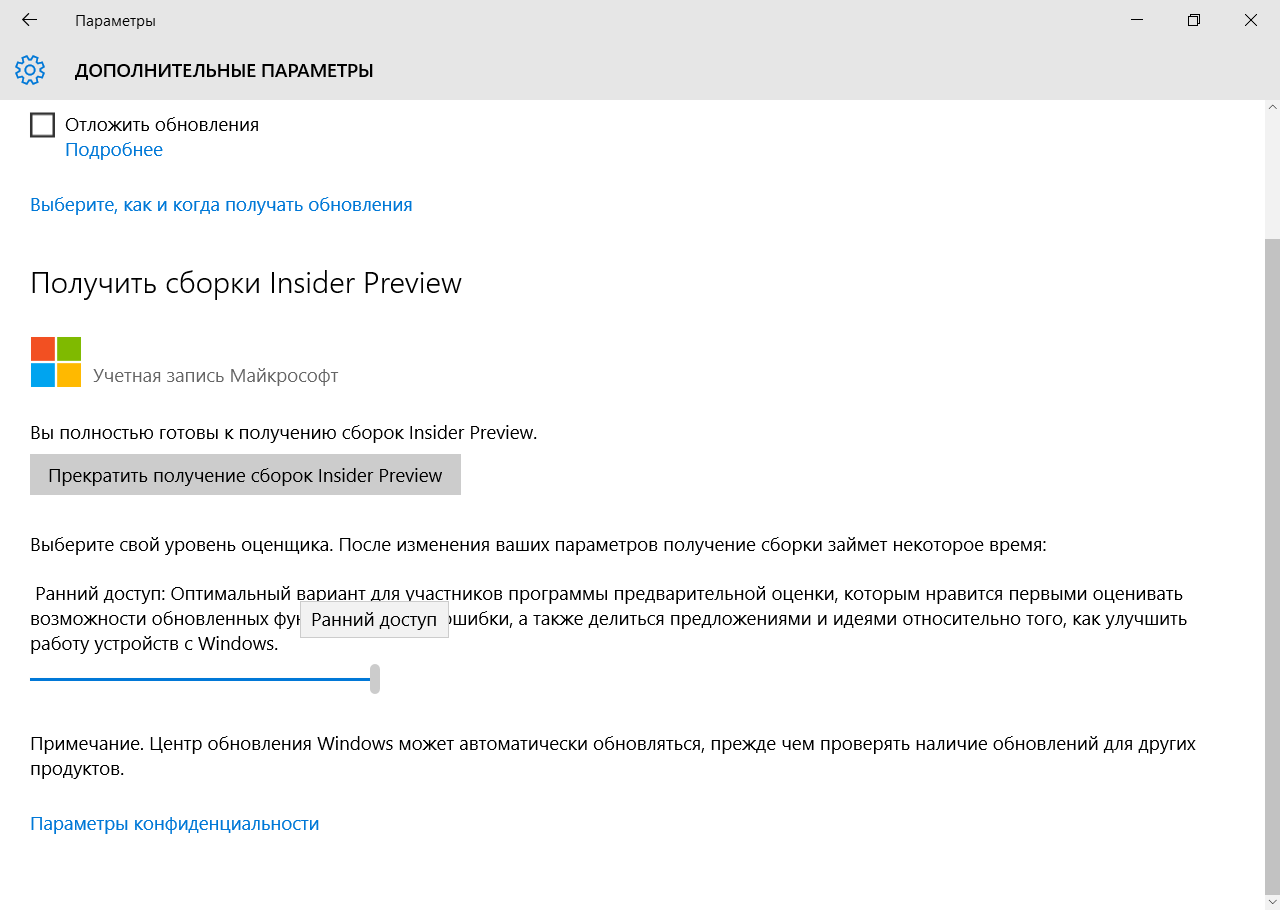Click the settings gear icon in the header
The height and width of the screenshot is (910, 1280).
(30, 70)
